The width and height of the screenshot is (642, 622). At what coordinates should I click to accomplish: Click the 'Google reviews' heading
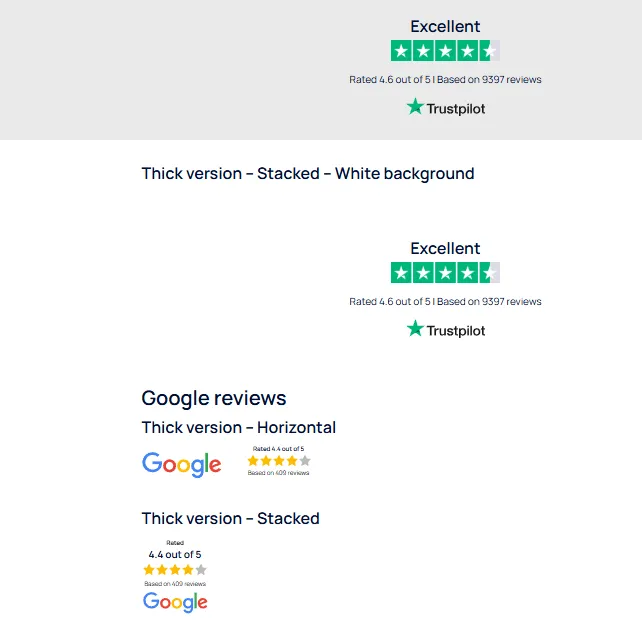coord(214,398)
